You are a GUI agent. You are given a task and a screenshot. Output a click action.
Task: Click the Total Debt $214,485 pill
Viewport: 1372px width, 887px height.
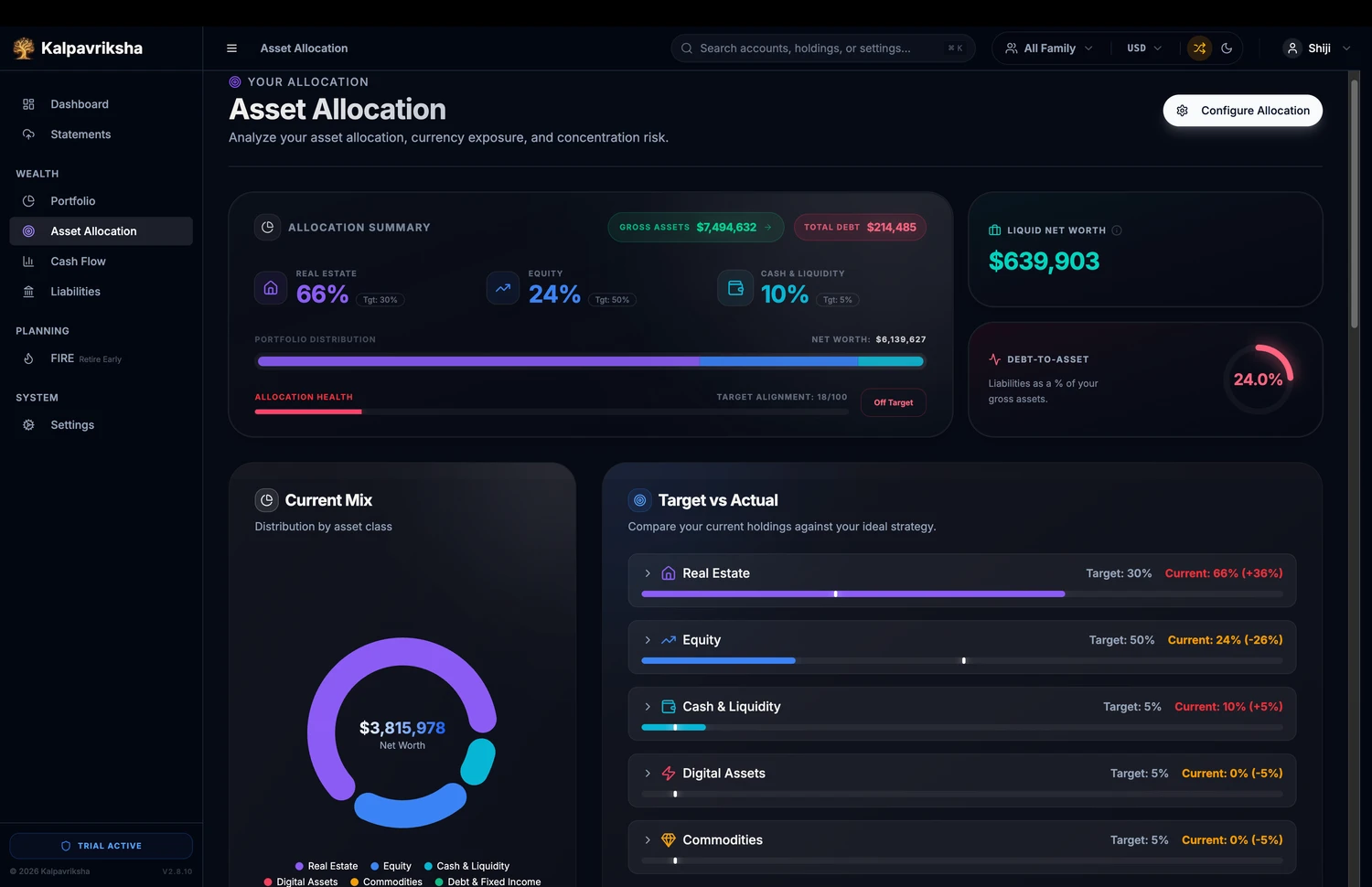pyautogui.click(x=860, y=228)
